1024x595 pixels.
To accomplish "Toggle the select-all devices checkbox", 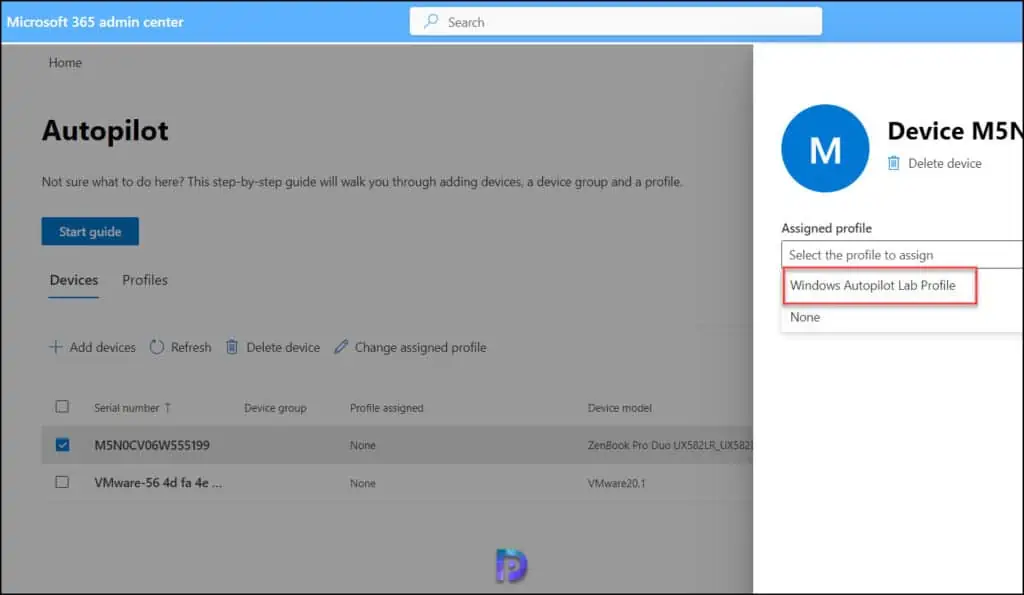I will point(62,407).
